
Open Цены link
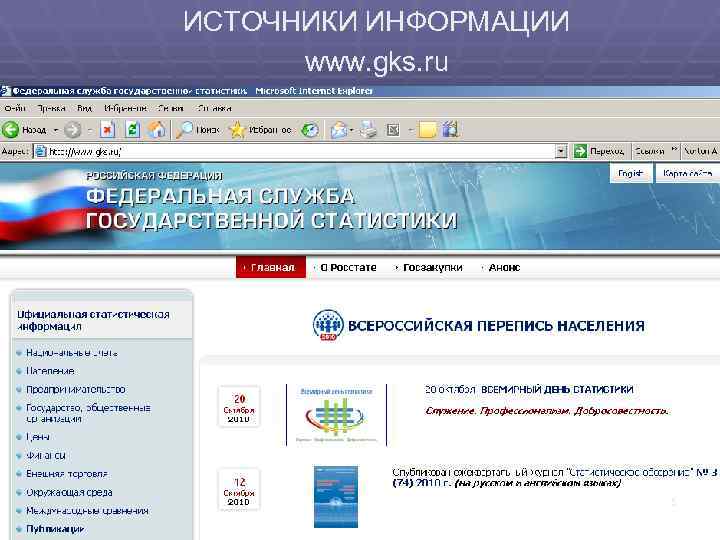click(x=38, y=437)
